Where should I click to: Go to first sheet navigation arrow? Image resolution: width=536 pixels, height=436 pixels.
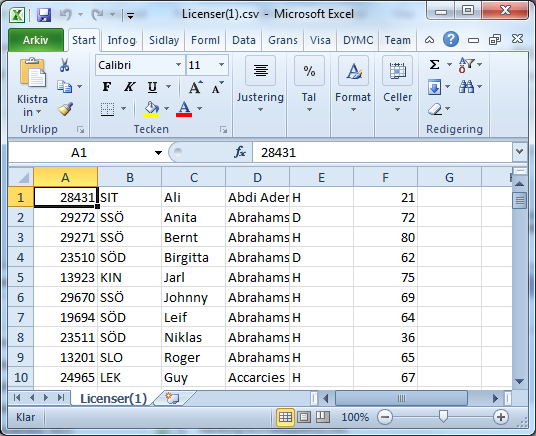coord(17,397)
